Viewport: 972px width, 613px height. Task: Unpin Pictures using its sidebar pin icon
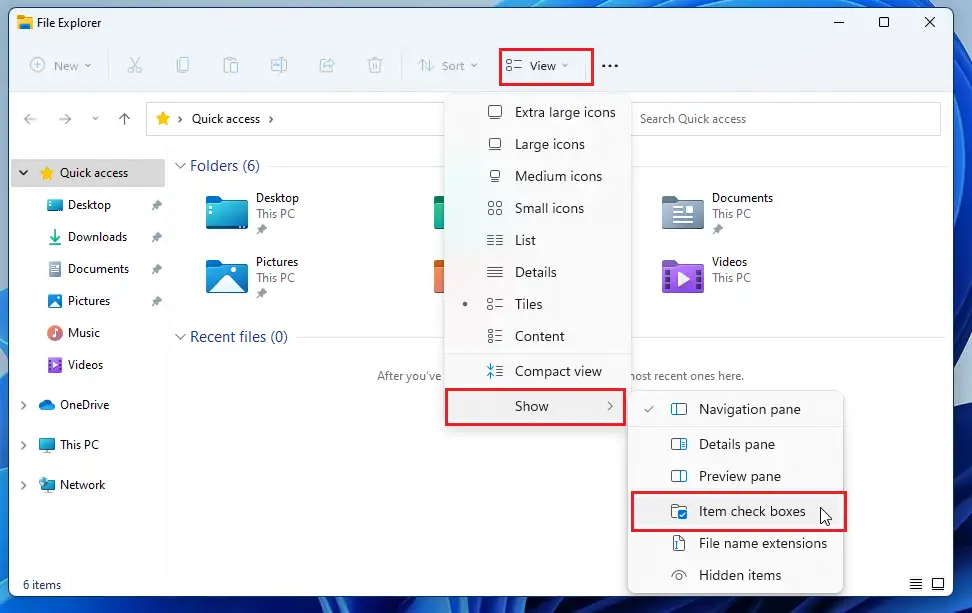click(157, 301)
